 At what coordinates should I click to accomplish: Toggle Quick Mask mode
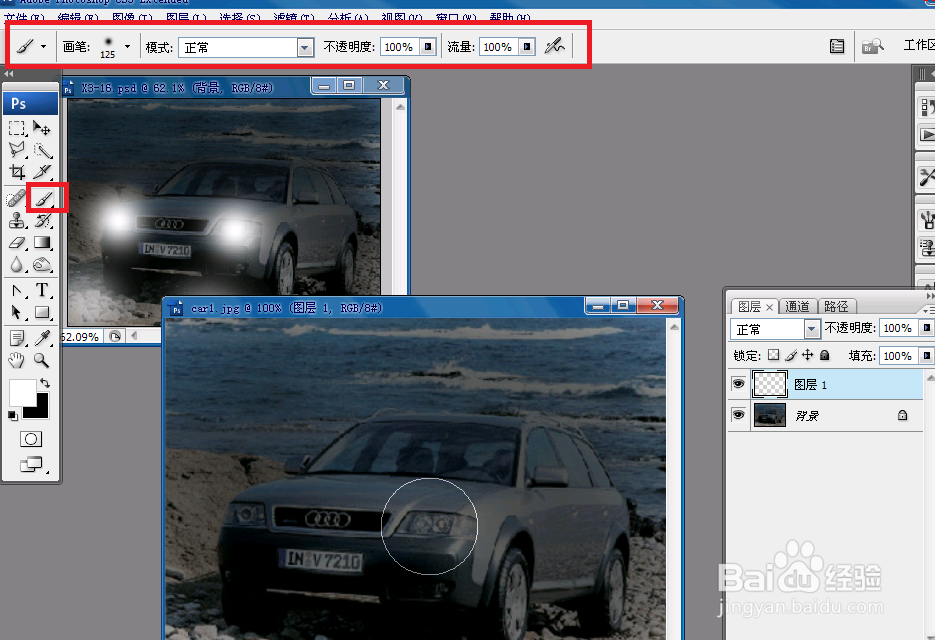30,440
